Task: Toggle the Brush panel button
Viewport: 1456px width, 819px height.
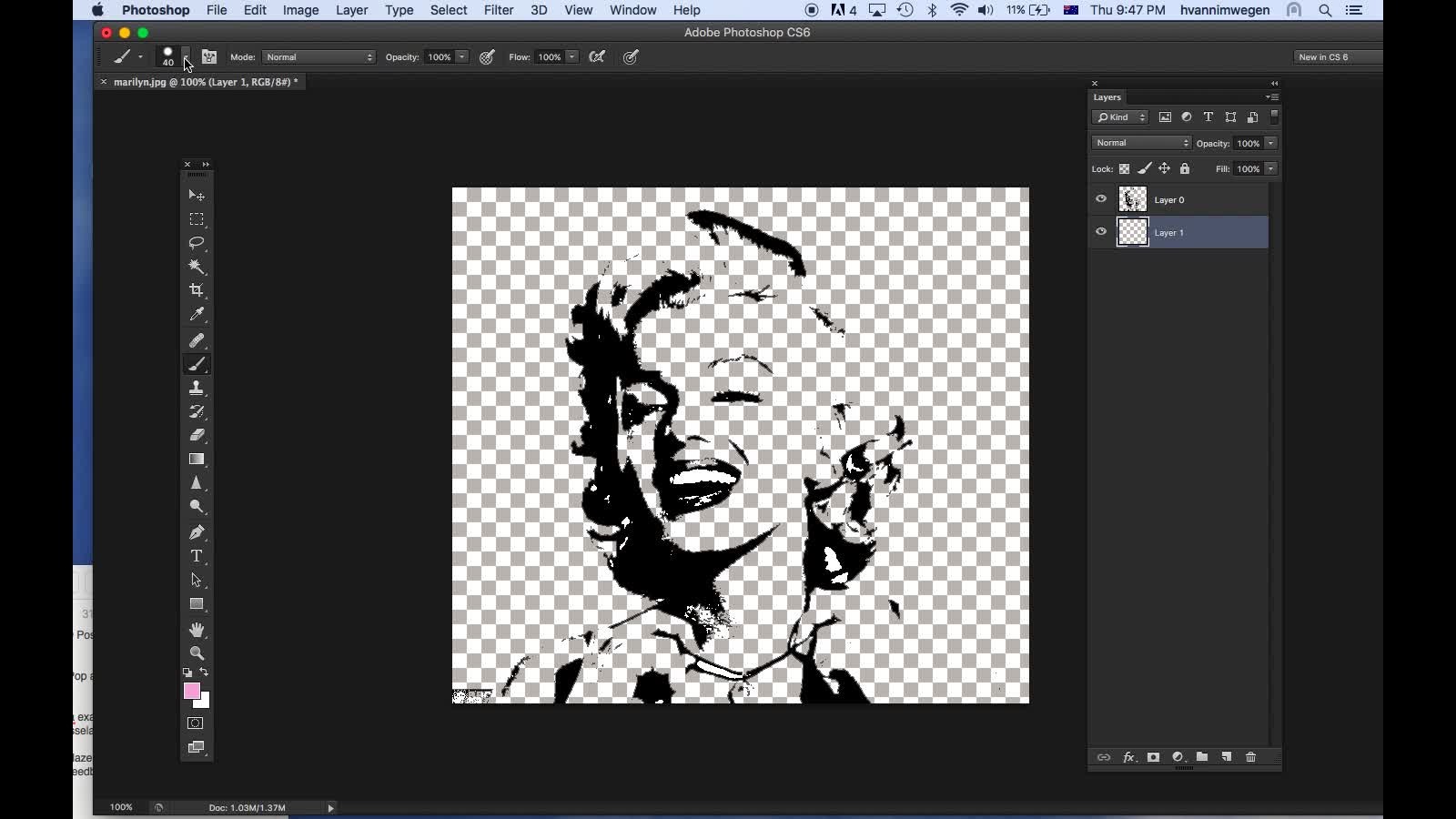Action: tap(209, 57)
